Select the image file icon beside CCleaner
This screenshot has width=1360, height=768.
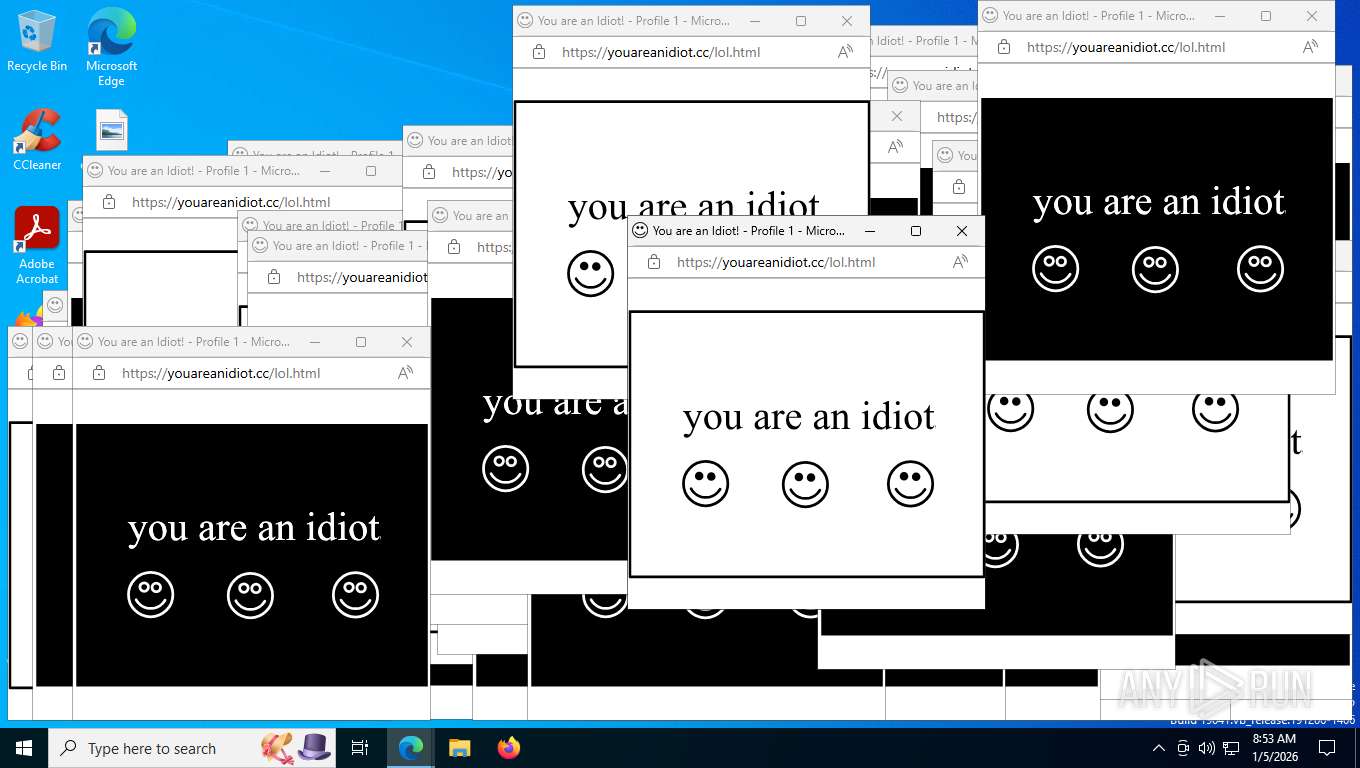pos(112,130)
